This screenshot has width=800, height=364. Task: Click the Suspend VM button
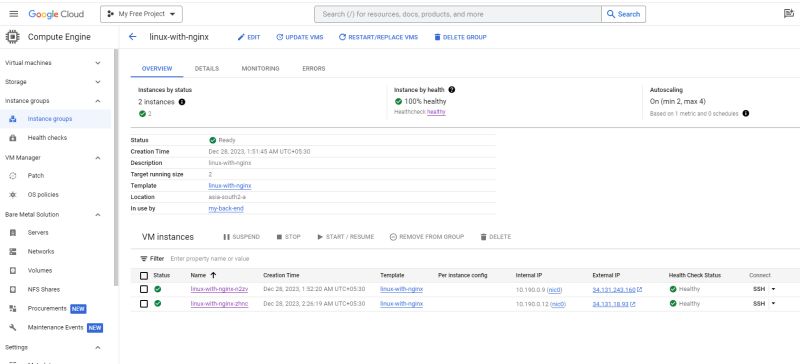[241, 237]
